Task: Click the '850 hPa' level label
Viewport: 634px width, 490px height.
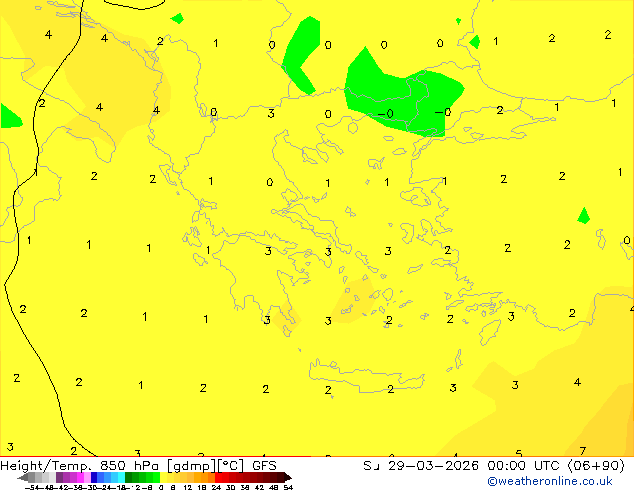Action: pos(131,466)
